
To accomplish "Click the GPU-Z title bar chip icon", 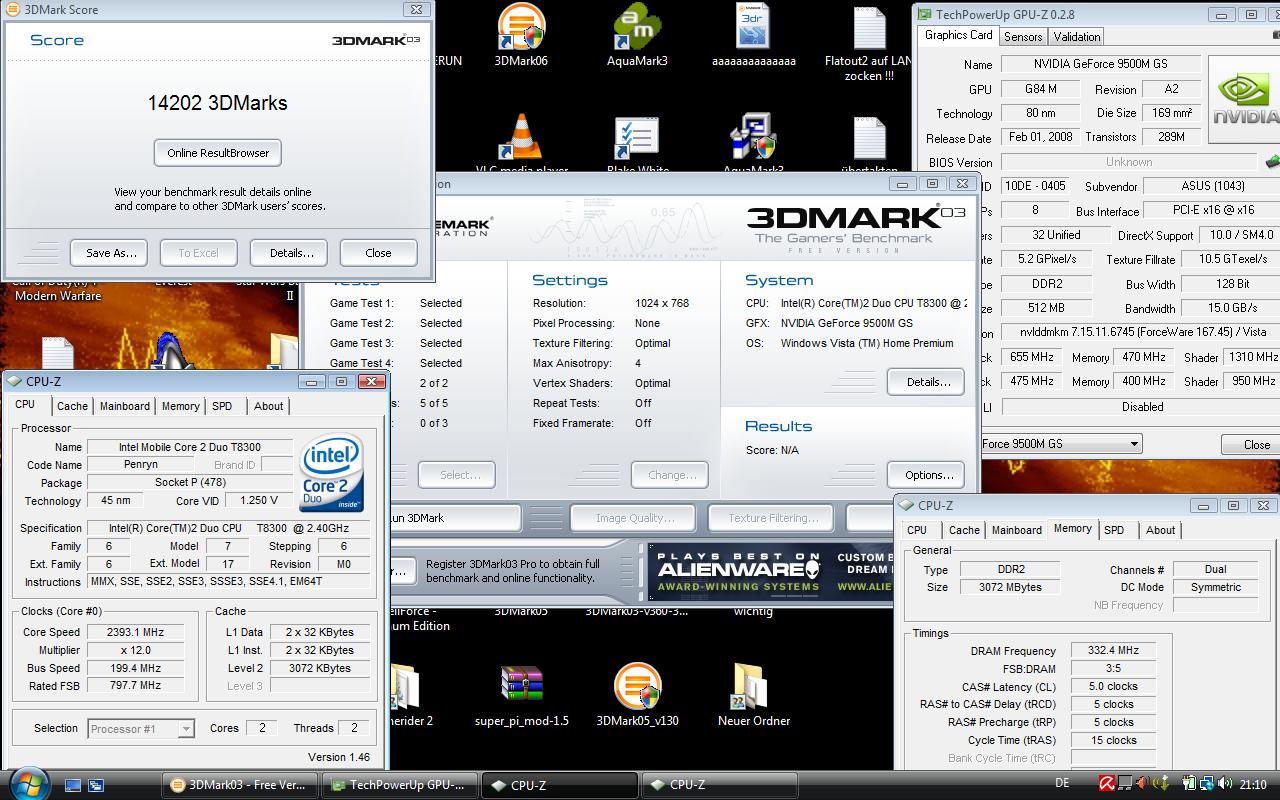I will click(924, 14).
